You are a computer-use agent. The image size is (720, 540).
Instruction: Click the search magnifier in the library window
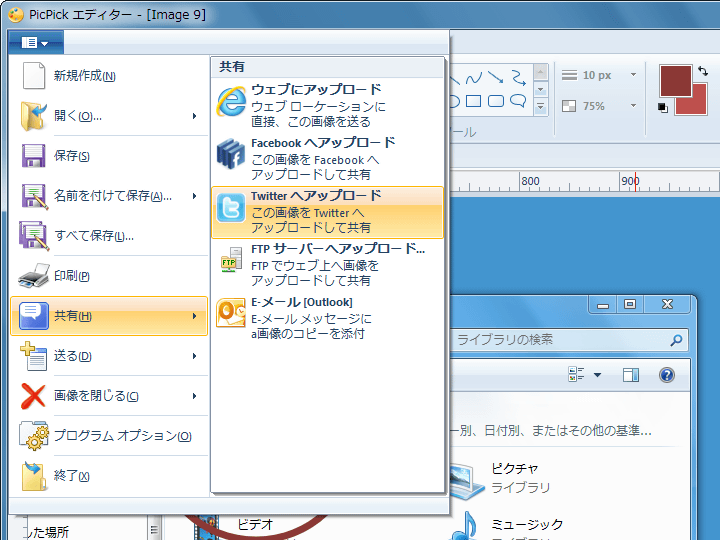coord(676,340)
